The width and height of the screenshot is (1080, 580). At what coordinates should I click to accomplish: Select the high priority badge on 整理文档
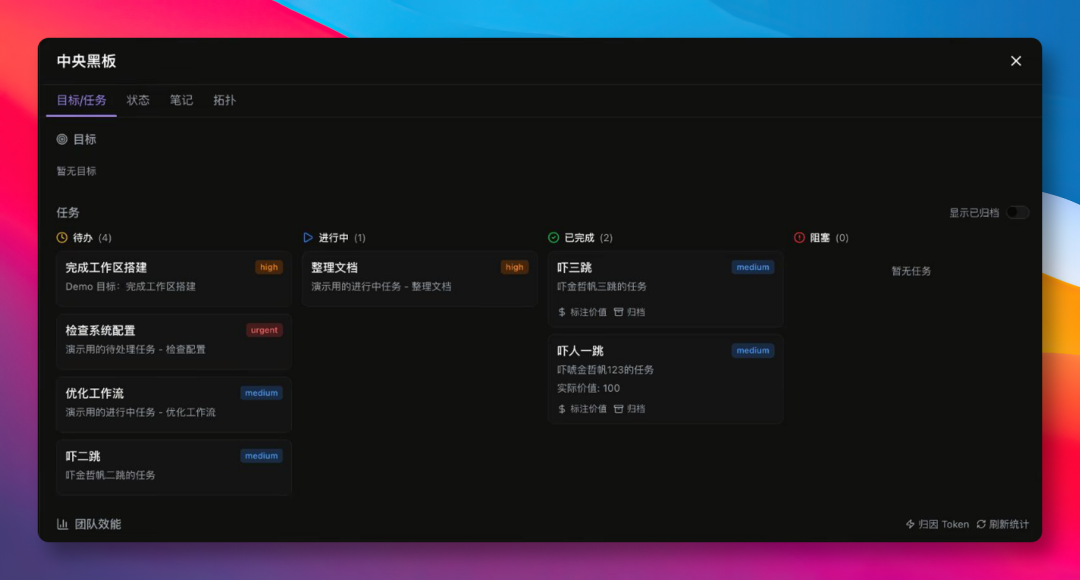coord(514,267)
